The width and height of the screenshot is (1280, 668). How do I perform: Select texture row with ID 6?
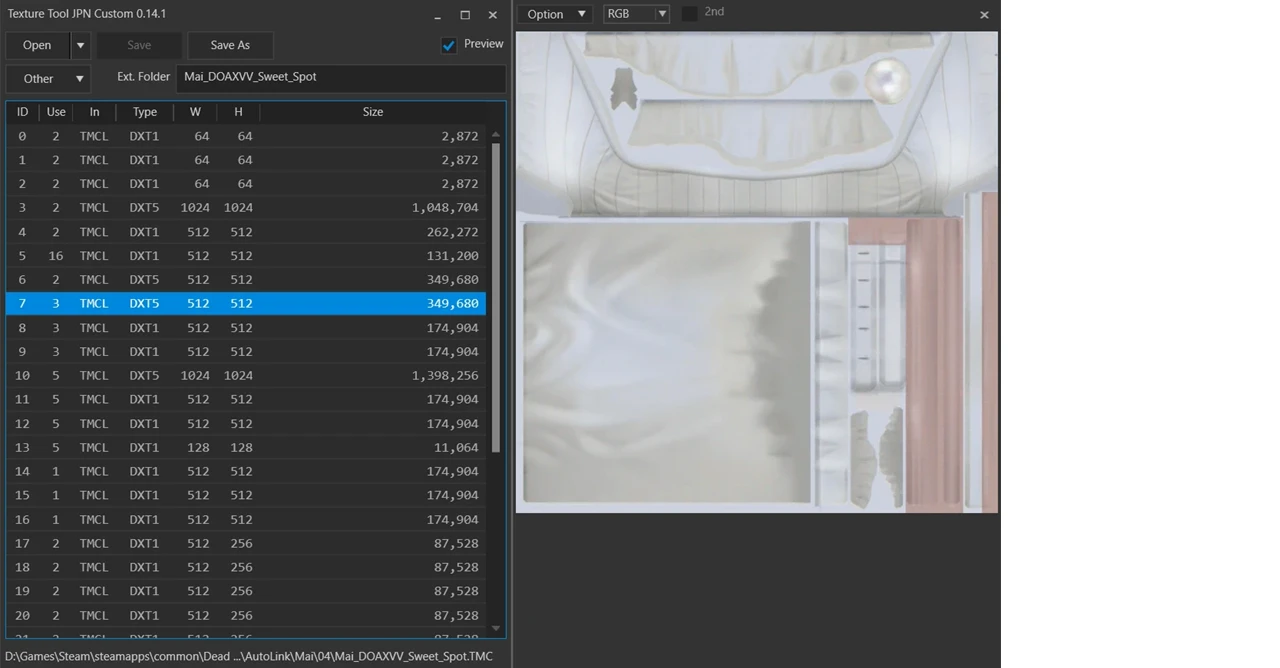[x=246, y=280]
